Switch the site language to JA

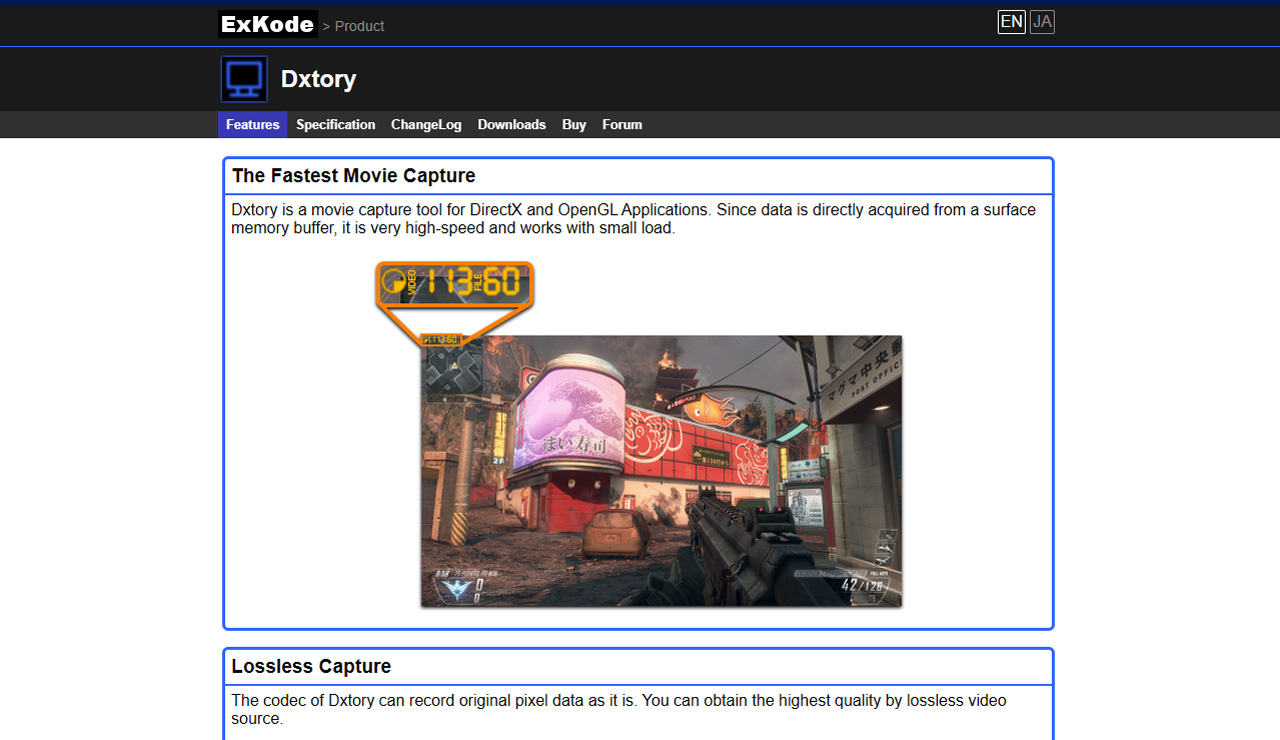point(1042,22)
